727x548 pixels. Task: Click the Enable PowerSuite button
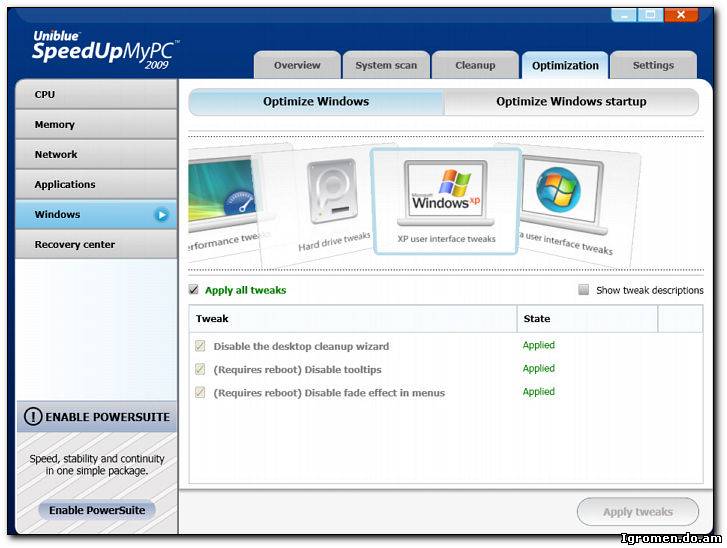tap(97, 510)
